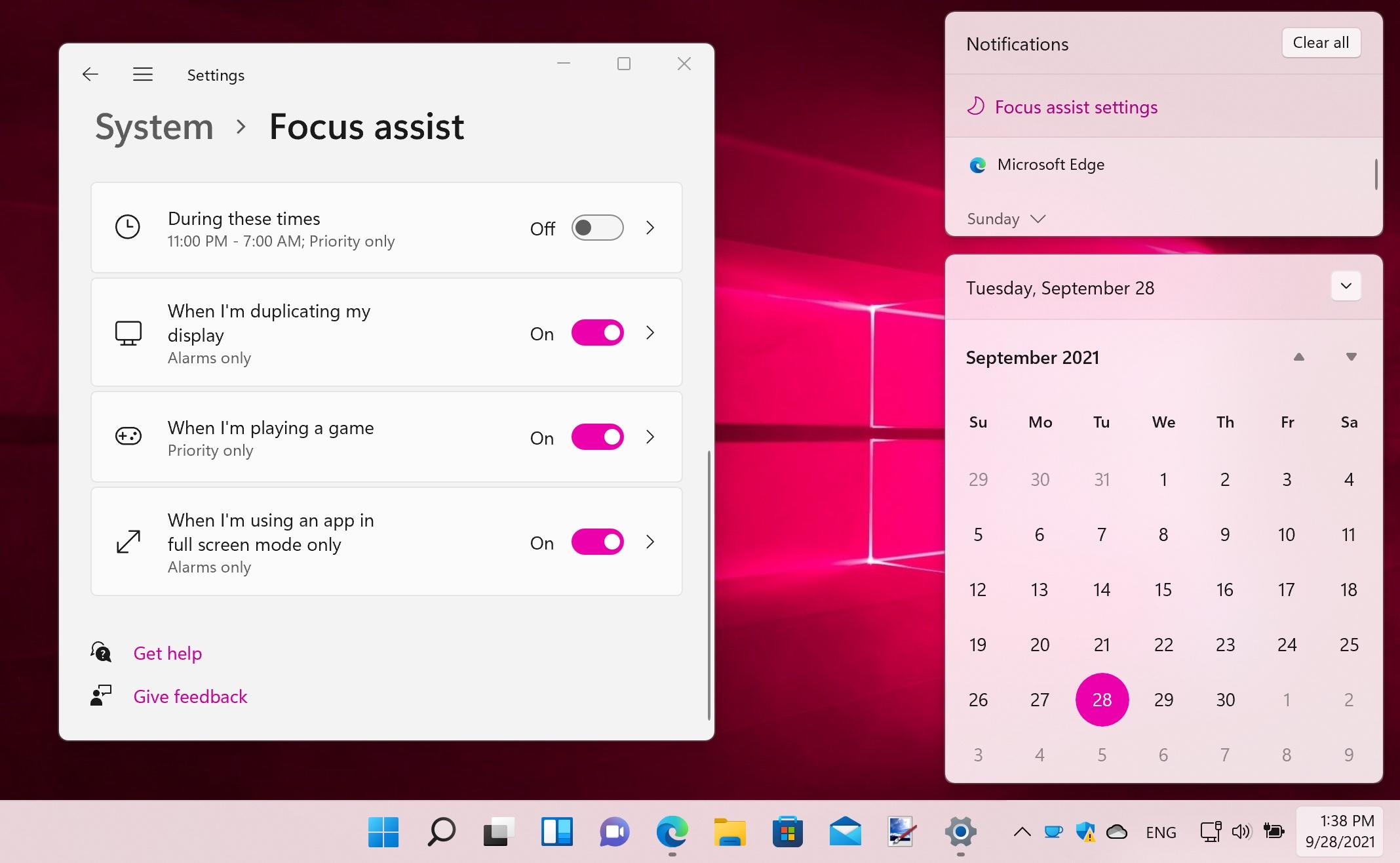This screenshot has height=863, width=1400.
Task: Click the volume icon in the system tray
Action: click(x=1241, y=832)
